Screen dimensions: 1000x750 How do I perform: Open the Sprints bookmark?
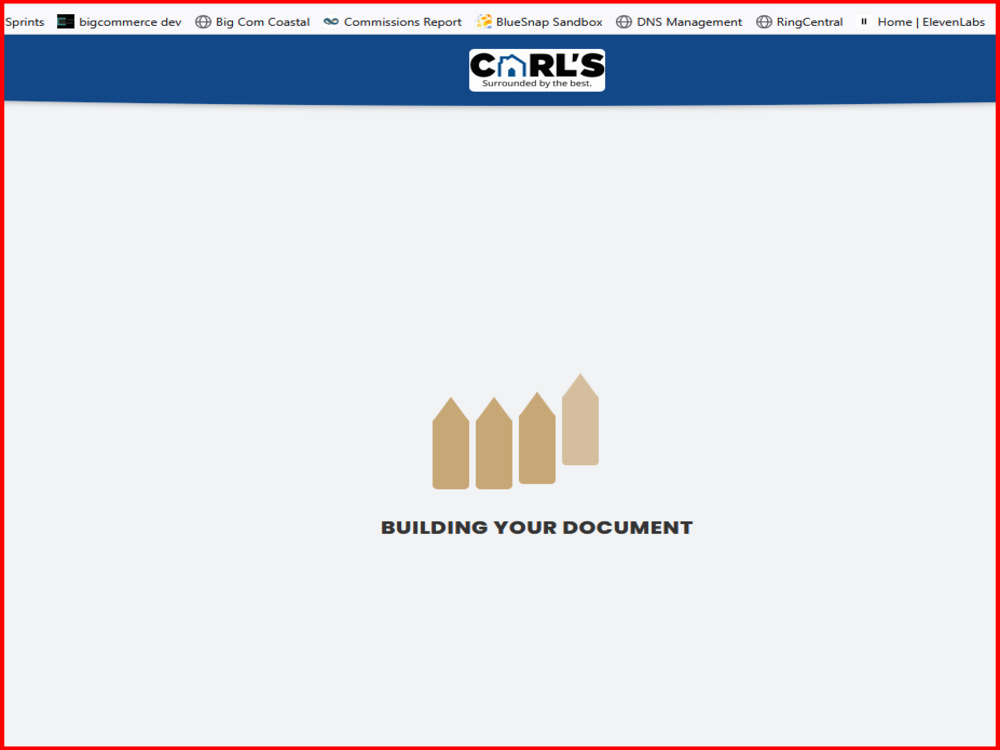point(24,22)
